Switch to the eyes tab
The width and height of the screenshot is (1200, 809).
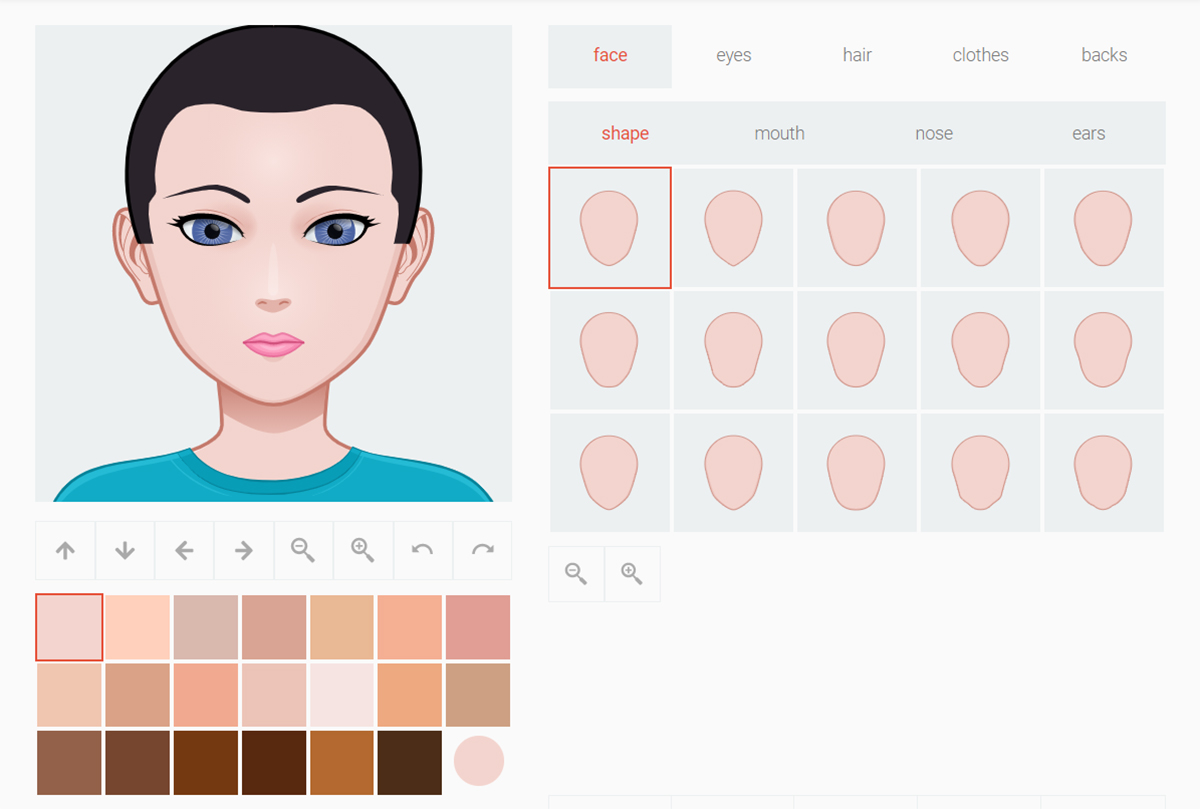(733, 55)
